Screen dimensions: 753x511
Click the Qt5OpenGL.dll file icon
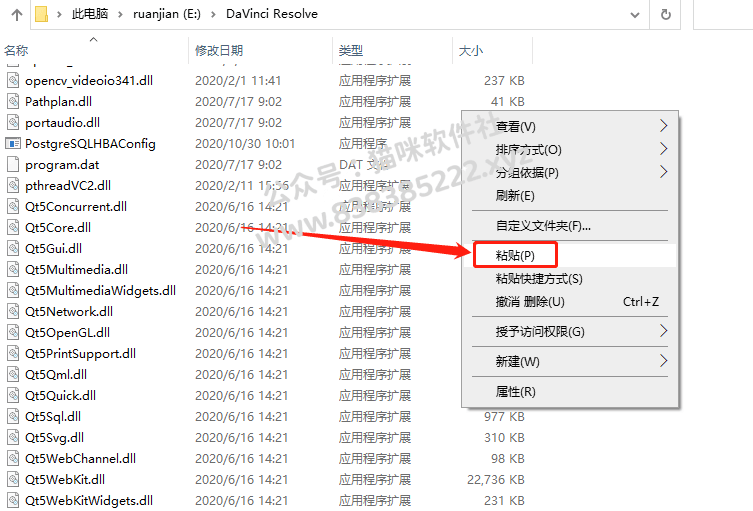click(x=13, y=332)
